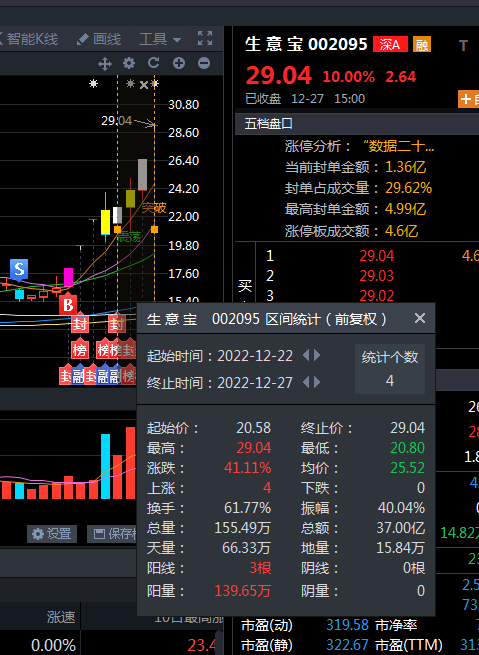
Task: Click the 阳量 value 139.65万
Action: 243,591
